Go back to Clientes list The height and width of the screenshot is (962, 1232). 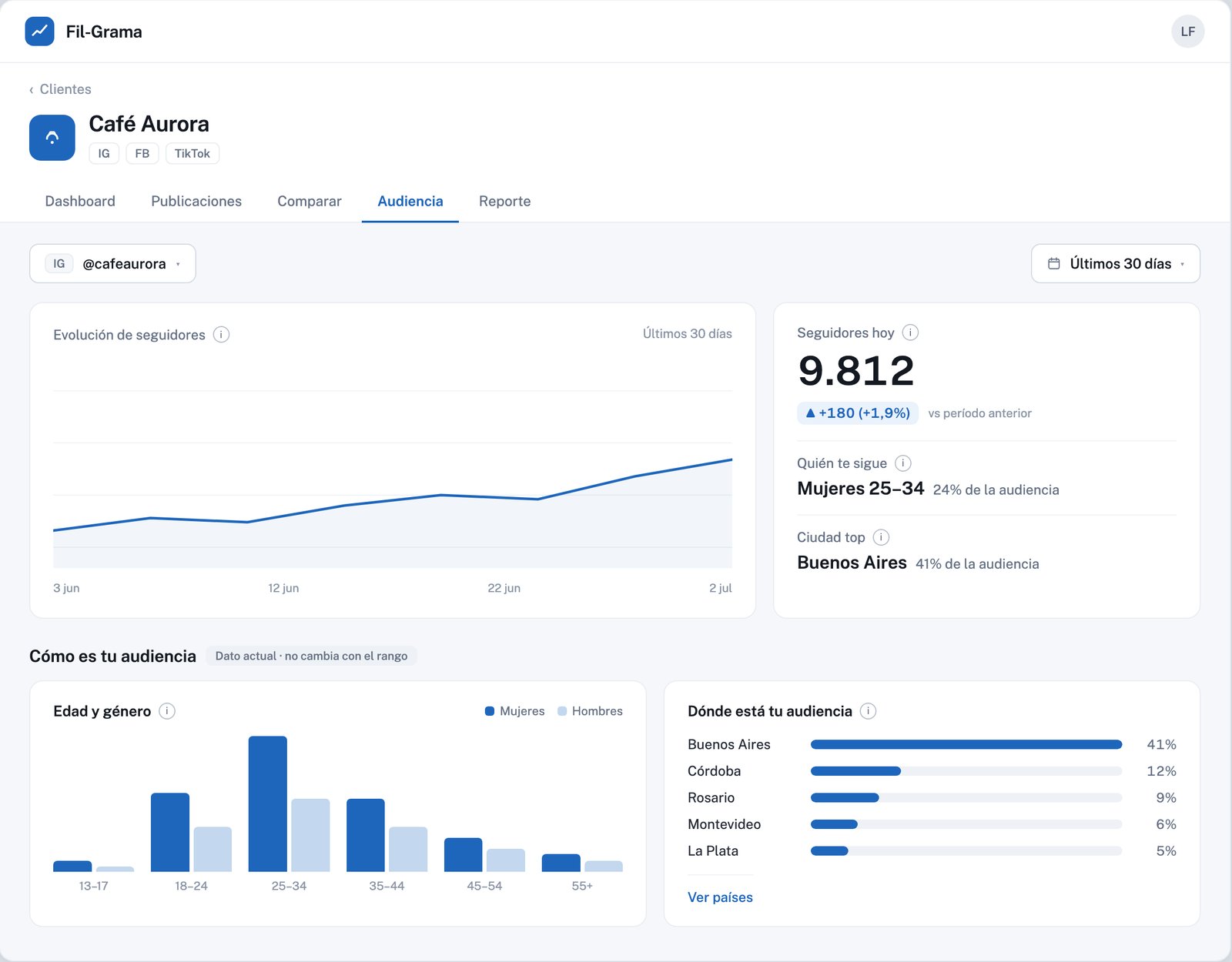[x=60, y=89]
